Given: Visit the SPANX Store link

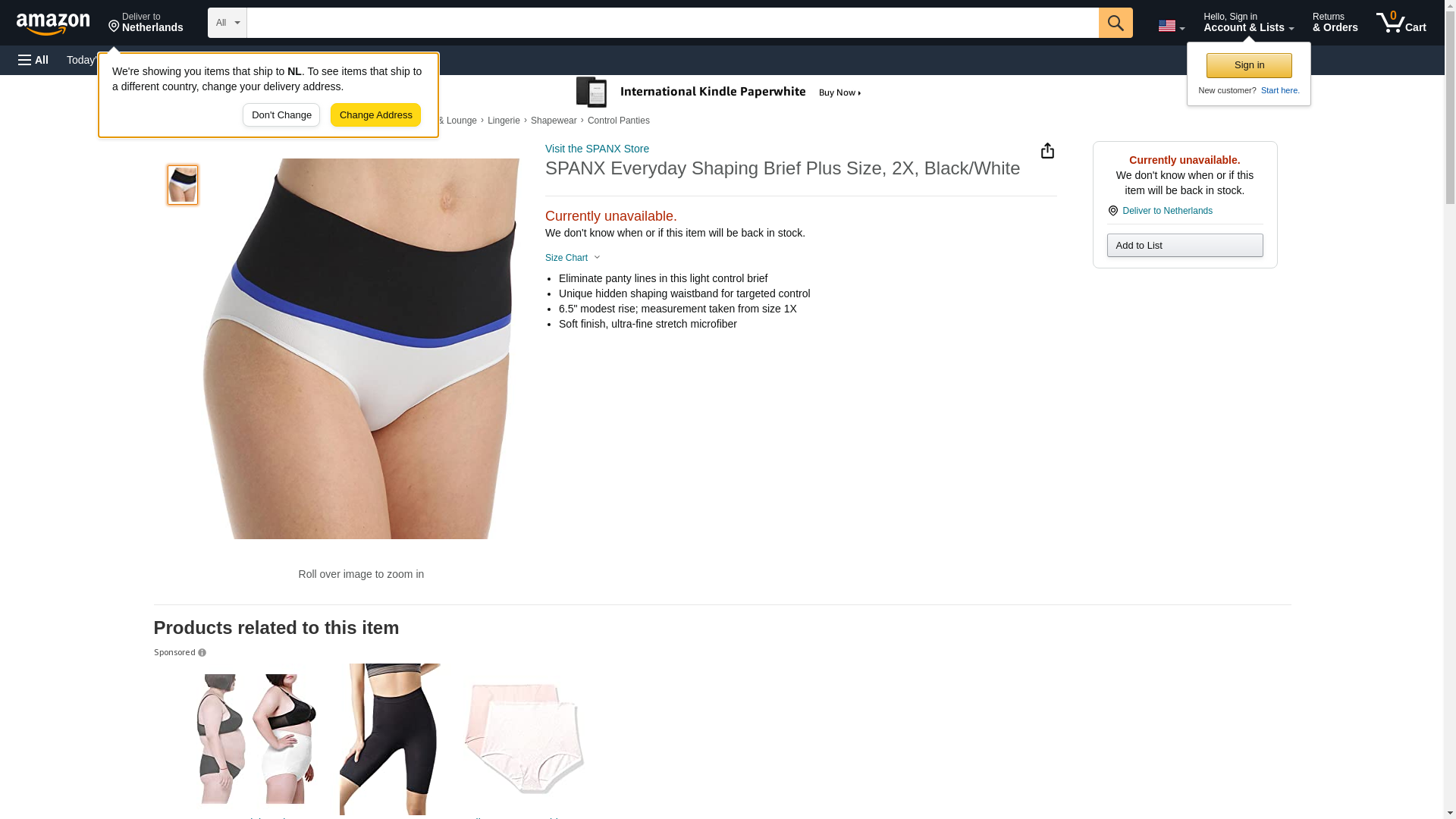Looking at the screenshot, I should pyautogui.click(x=597, y=149).
